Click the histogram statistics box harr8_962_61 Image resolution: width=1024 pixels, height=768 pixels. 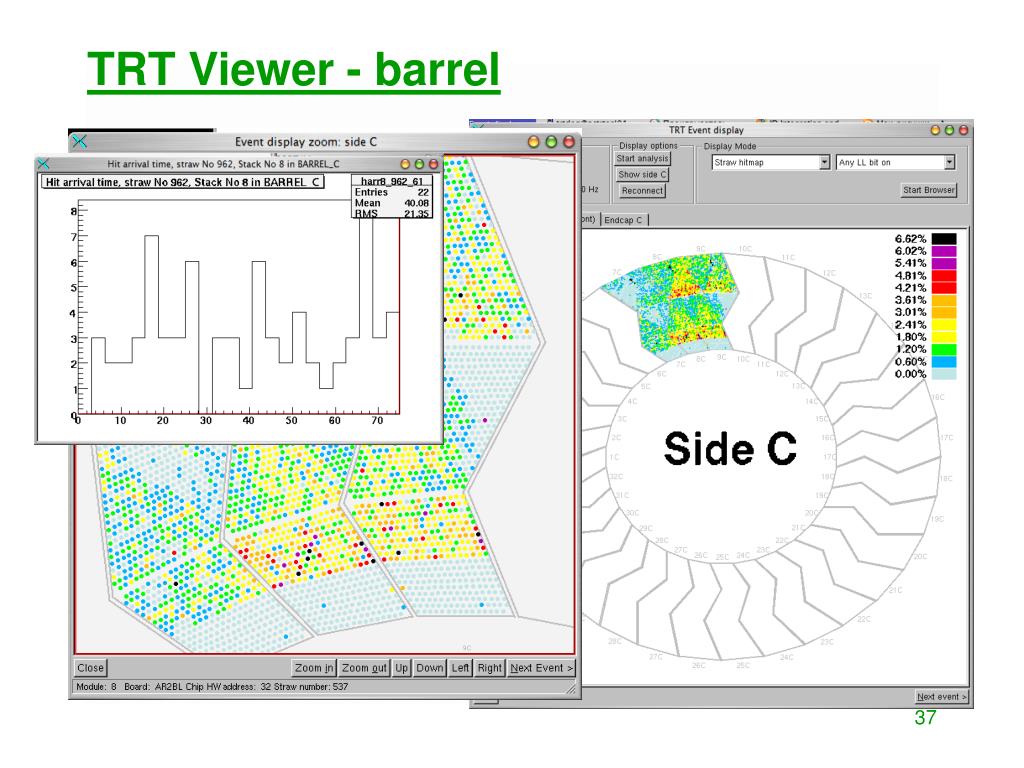[x=392, y=196]
